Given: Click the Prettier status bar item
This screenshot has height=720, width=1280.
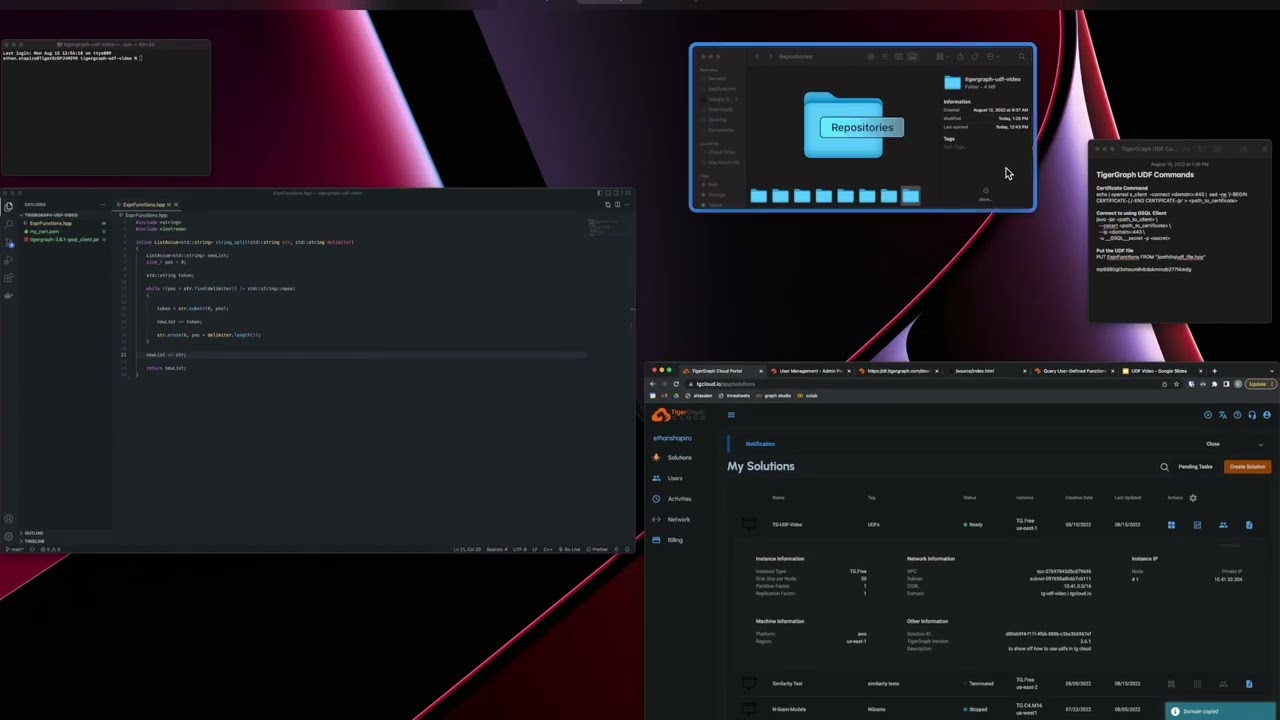Looking at the screenshot, I should point(597,549).
